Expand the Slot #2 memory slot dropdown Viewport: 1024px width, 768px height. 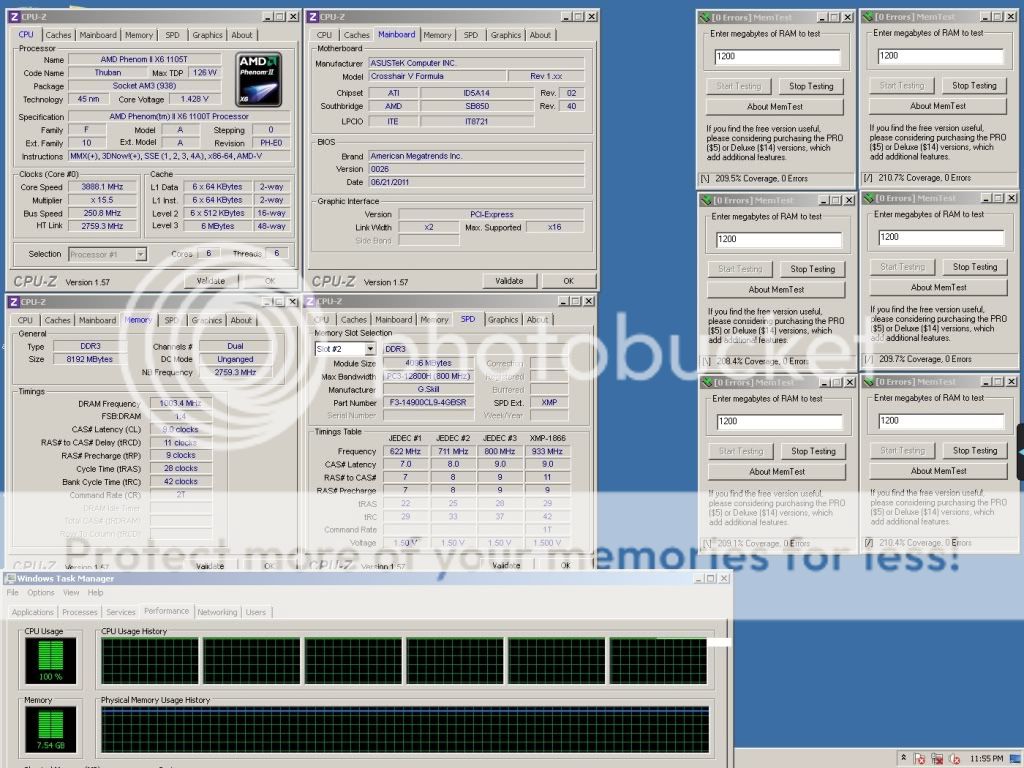370,348
